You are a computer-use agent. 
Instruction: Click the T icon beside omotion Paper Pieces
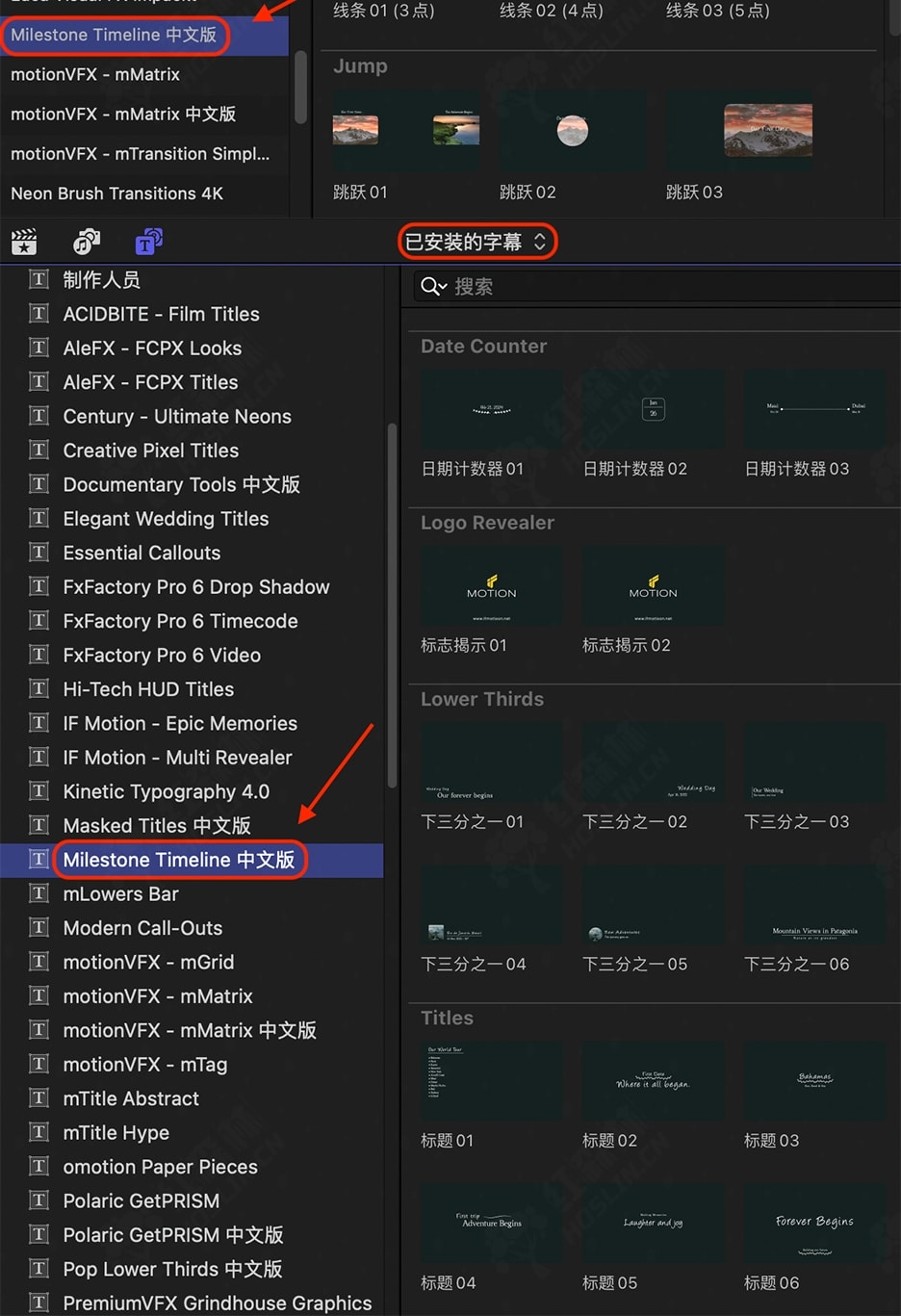pos(39,1166)
